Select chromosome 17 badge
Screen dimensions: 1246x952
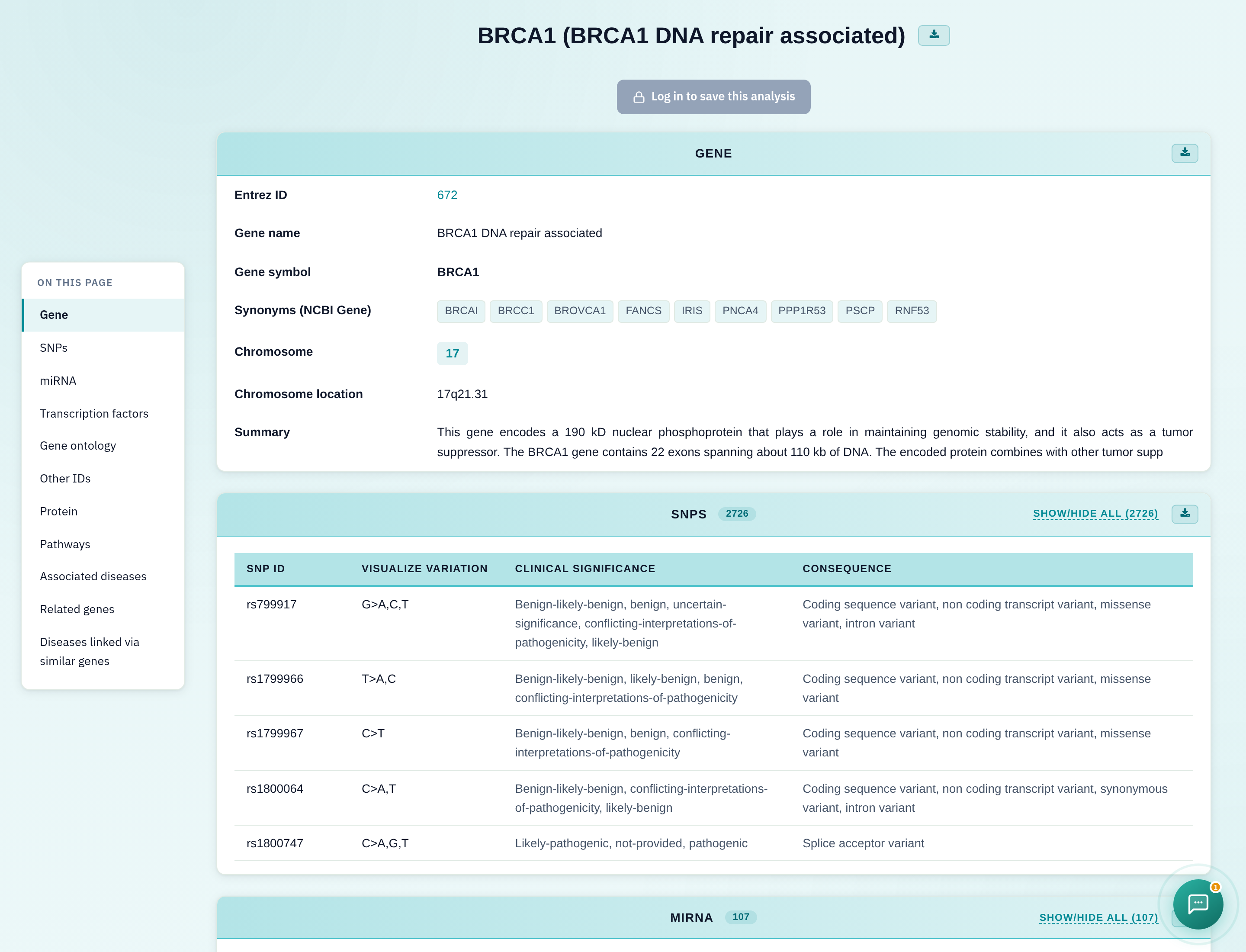coord(452,354)
